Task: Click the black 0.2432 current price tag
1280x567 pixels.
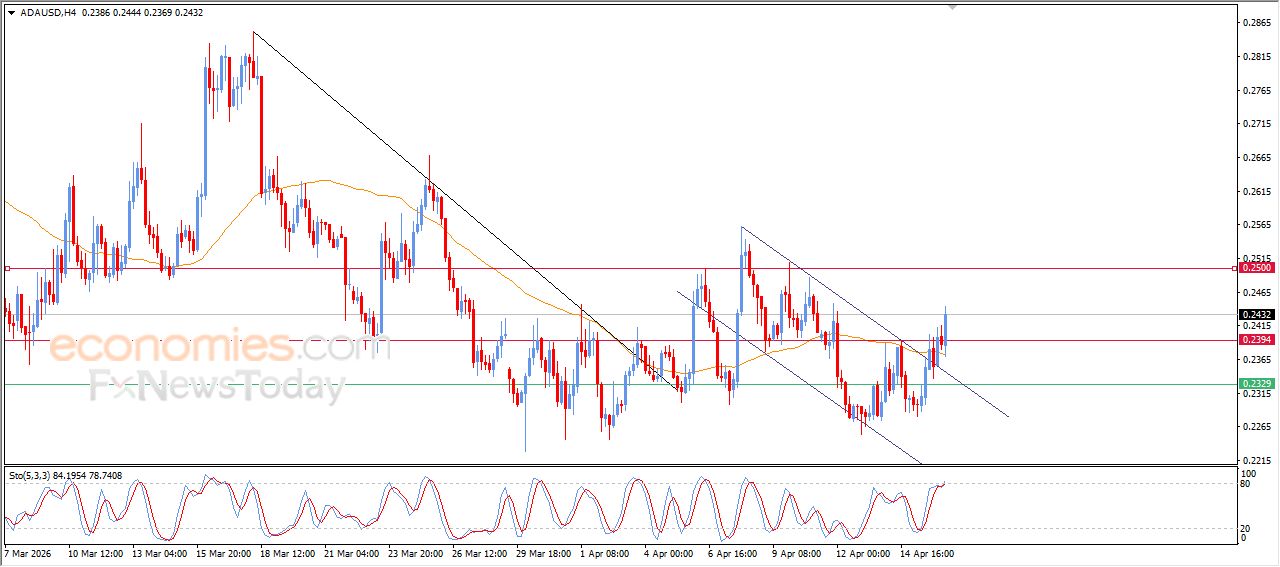Action: point(1256,314)
